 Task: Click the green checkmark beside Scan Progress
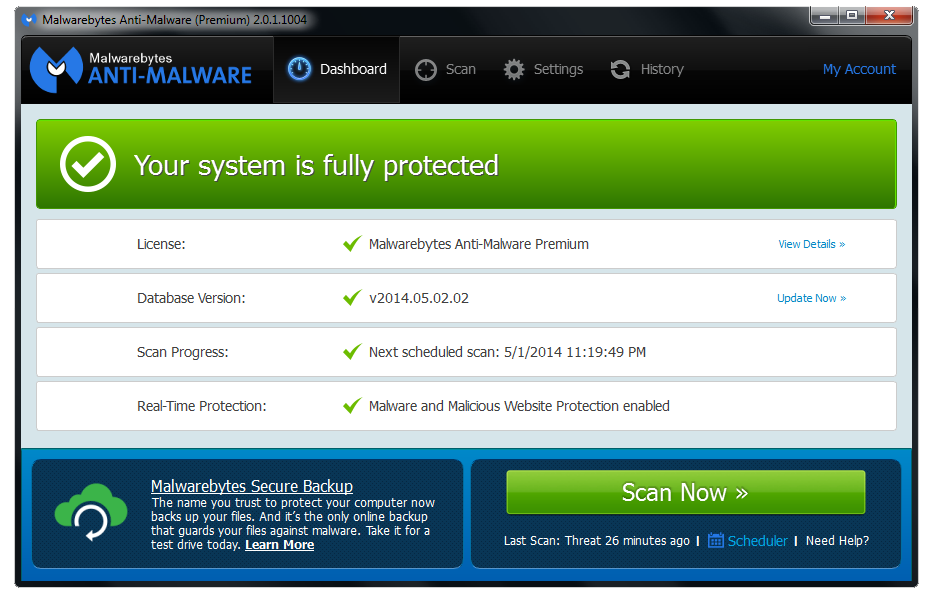coord(352,351)
